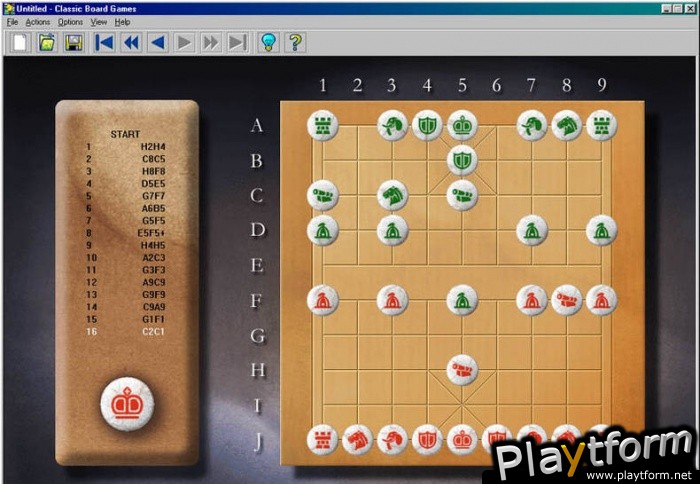700x484 pixels.
Task: Select green cannon at C1
Action: pyautogui.click(x=322, y=195)
